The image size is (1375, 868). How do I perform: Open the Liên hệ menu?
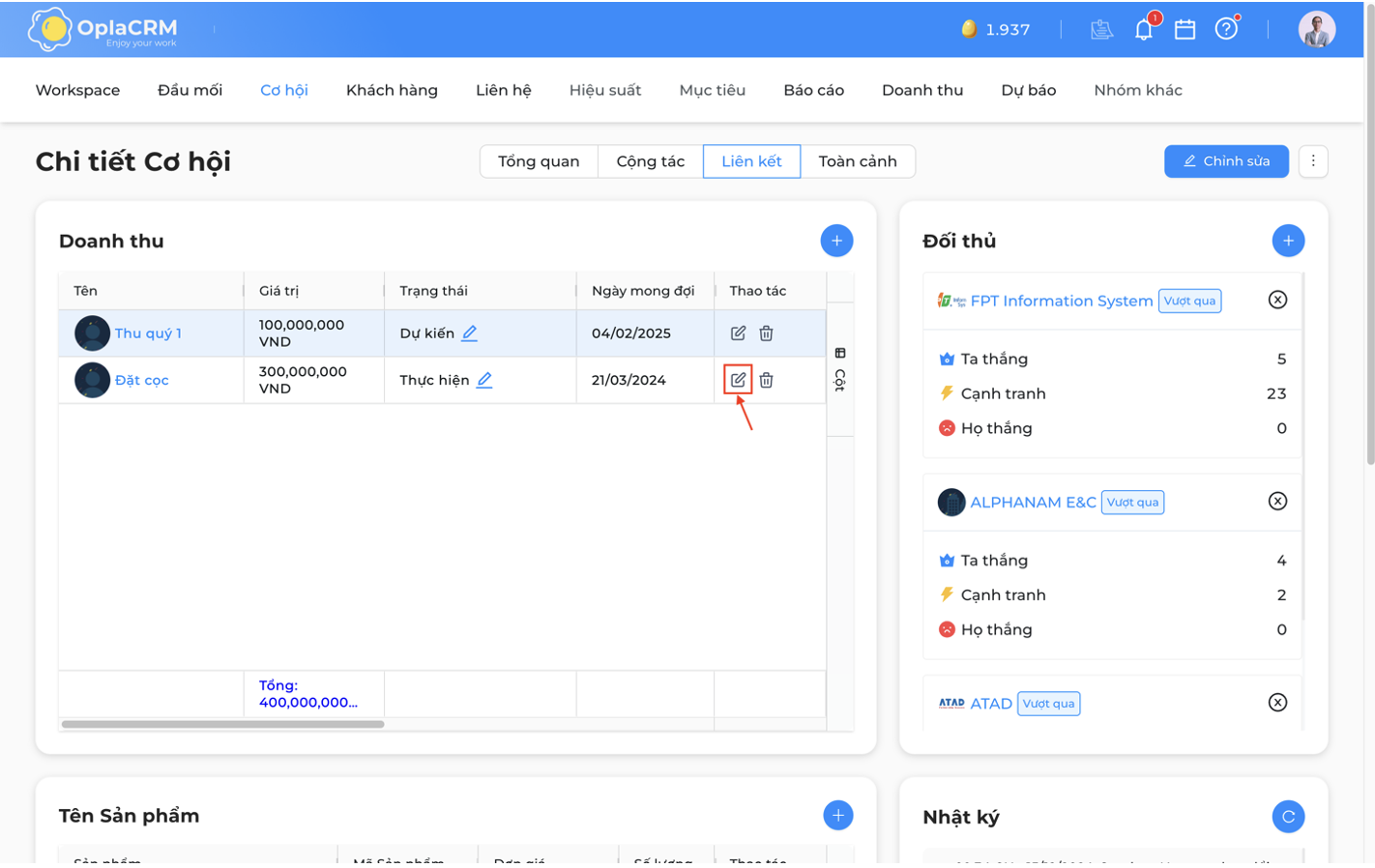pyautogui.click(x=503, y=90)
